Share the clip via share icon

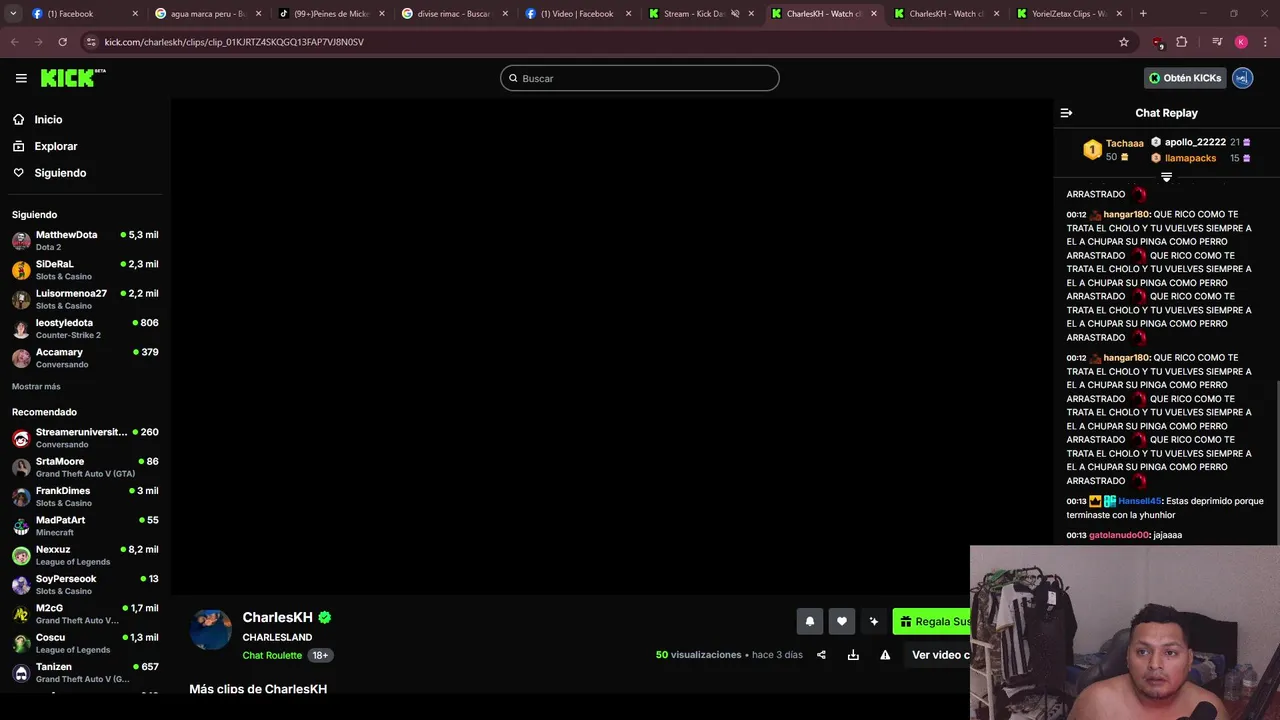(821, 655)
